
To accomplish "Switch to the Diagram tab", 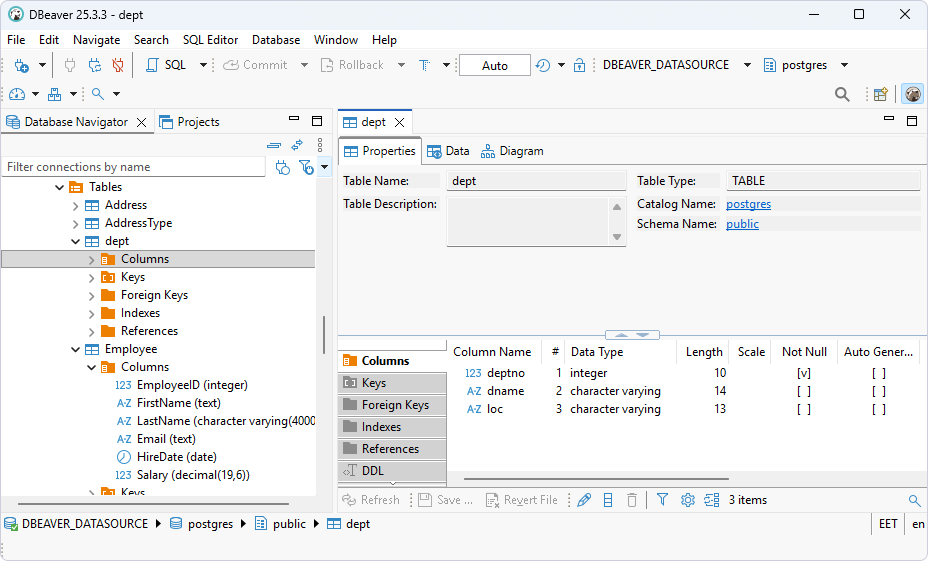I will (x=513, y=151).
